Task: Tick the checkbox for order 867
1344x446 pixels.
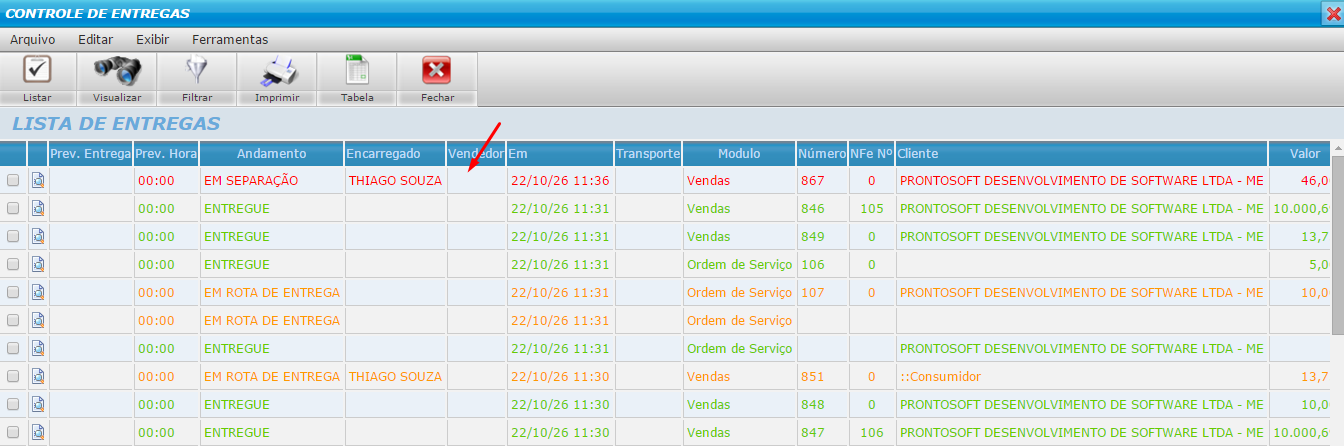Action: (x=13, y=181)
